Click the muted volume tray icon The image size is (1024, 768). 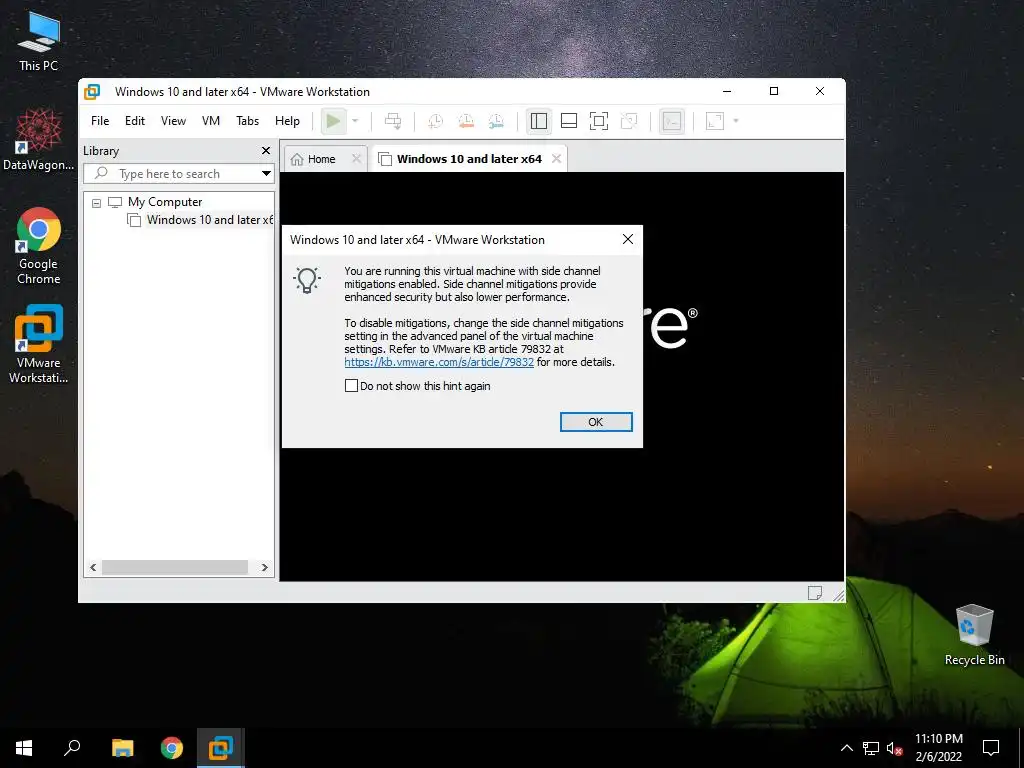pos(894,748)
